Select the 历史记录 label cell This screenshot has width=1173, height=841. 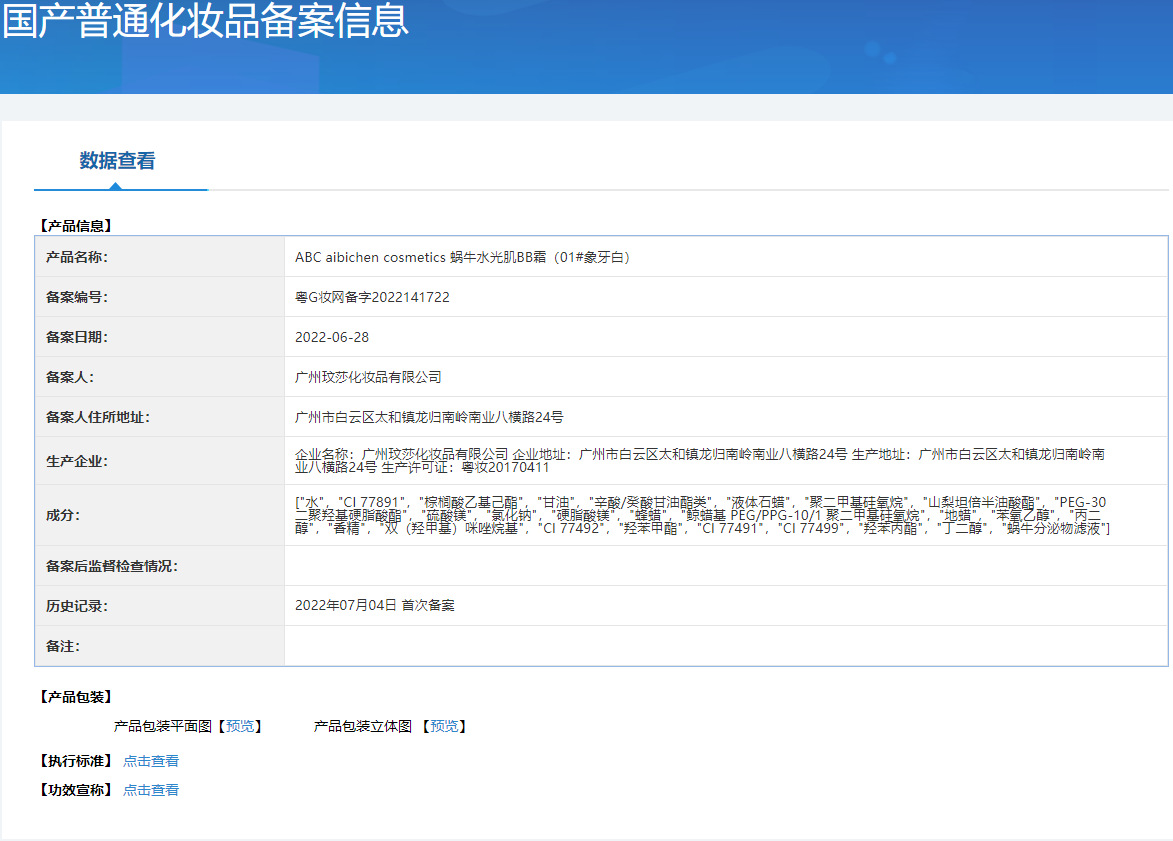(159, 606)
